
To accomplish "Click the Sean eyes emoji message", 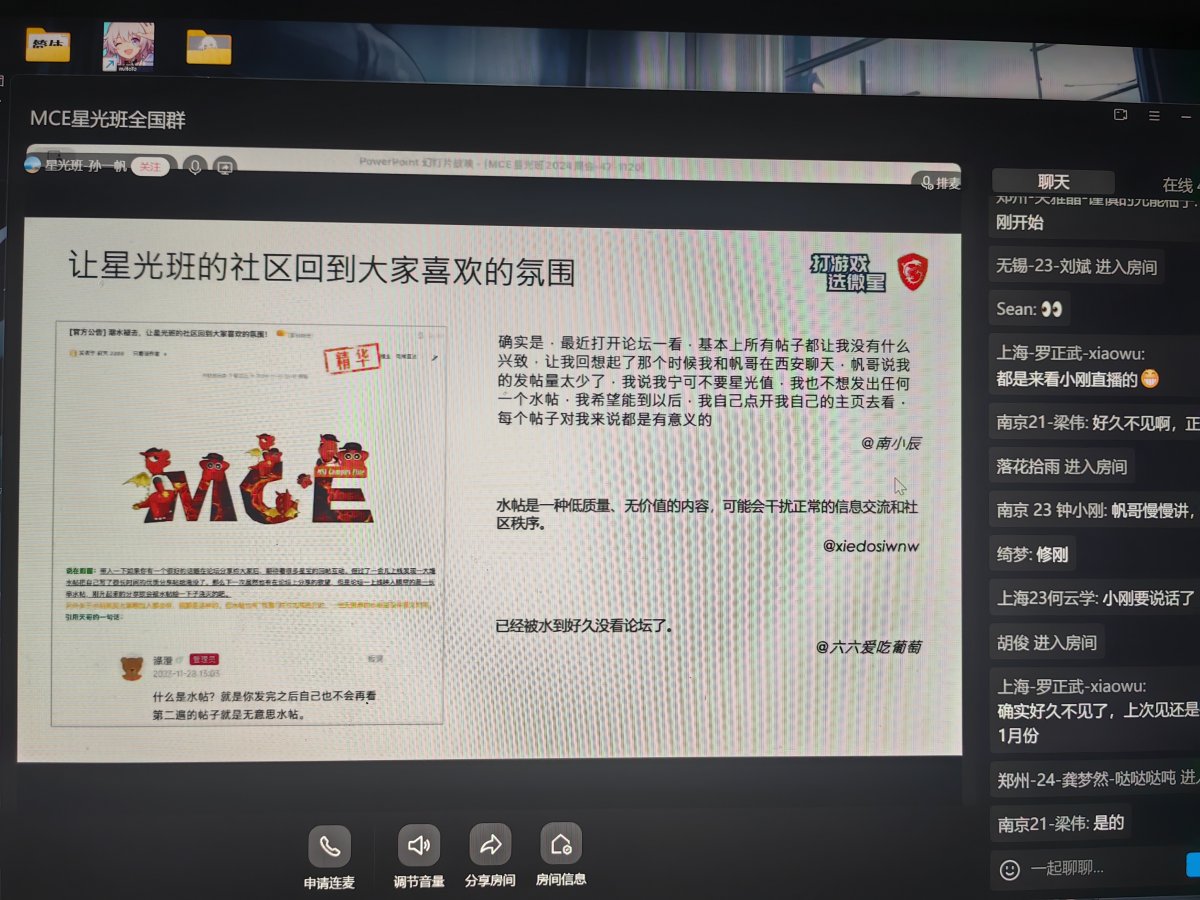I will (x=1029, y=309).
